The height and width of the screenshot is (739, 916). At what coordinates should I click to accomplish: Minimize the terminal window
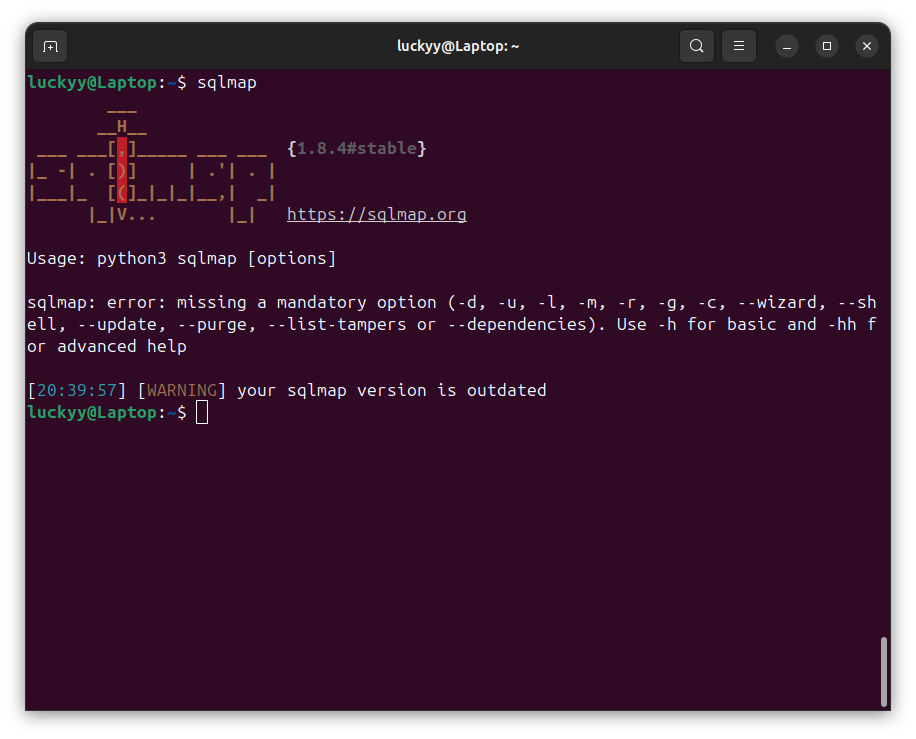(x=787, y=46)
